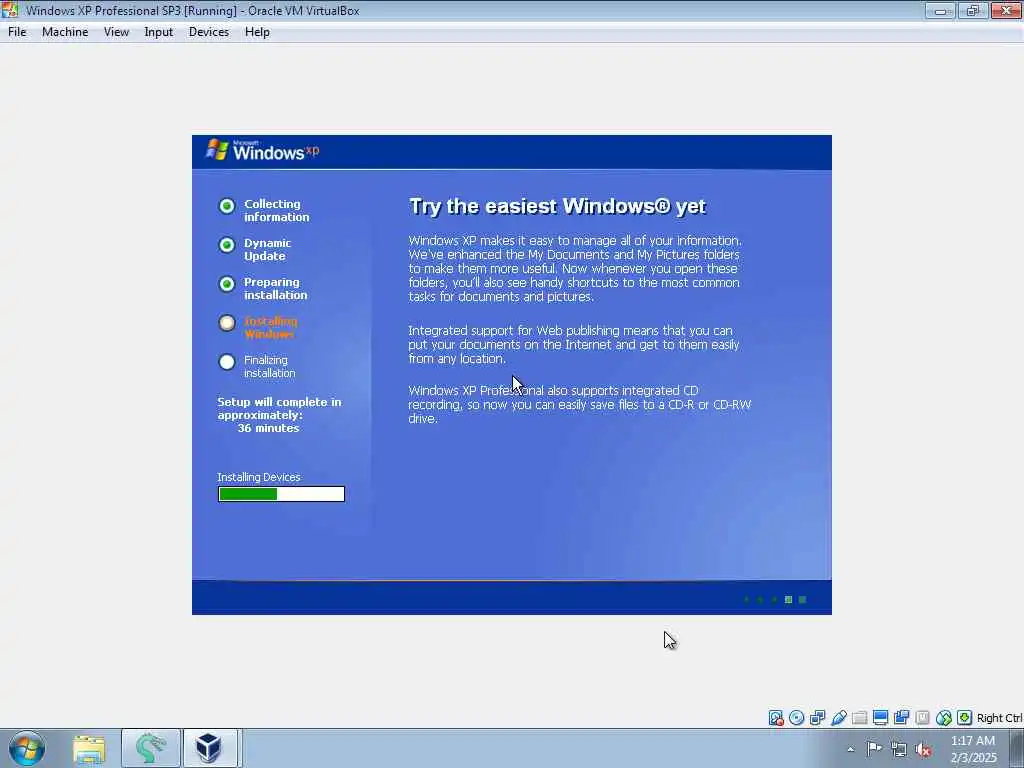Open Windows Explorer from taskbar

89,748
